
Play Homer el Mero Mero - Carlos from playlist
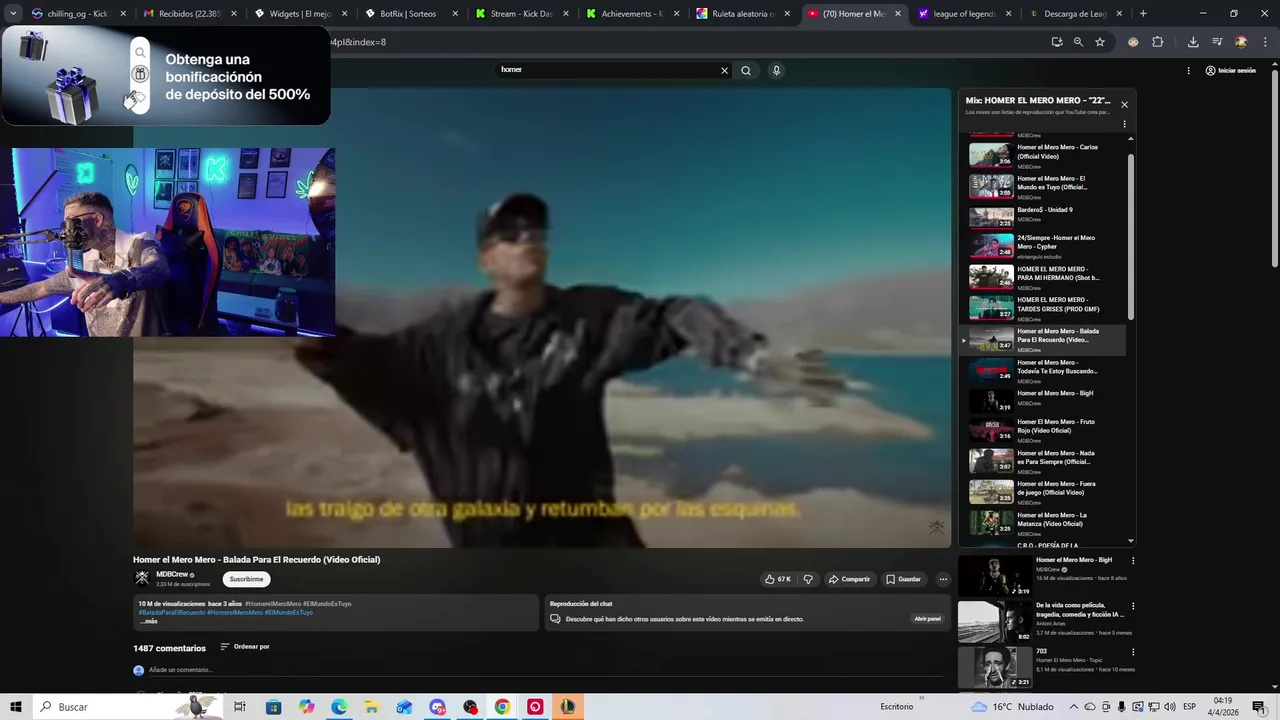1044,155
